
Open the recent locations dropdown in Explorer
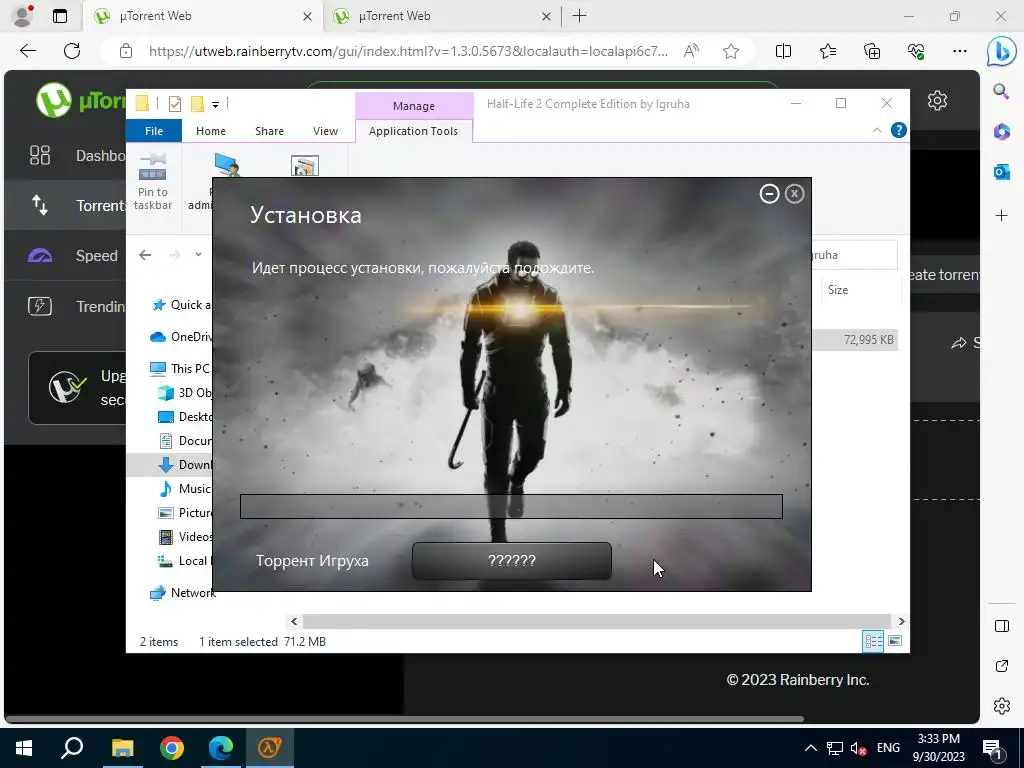[x=199, y=255]
